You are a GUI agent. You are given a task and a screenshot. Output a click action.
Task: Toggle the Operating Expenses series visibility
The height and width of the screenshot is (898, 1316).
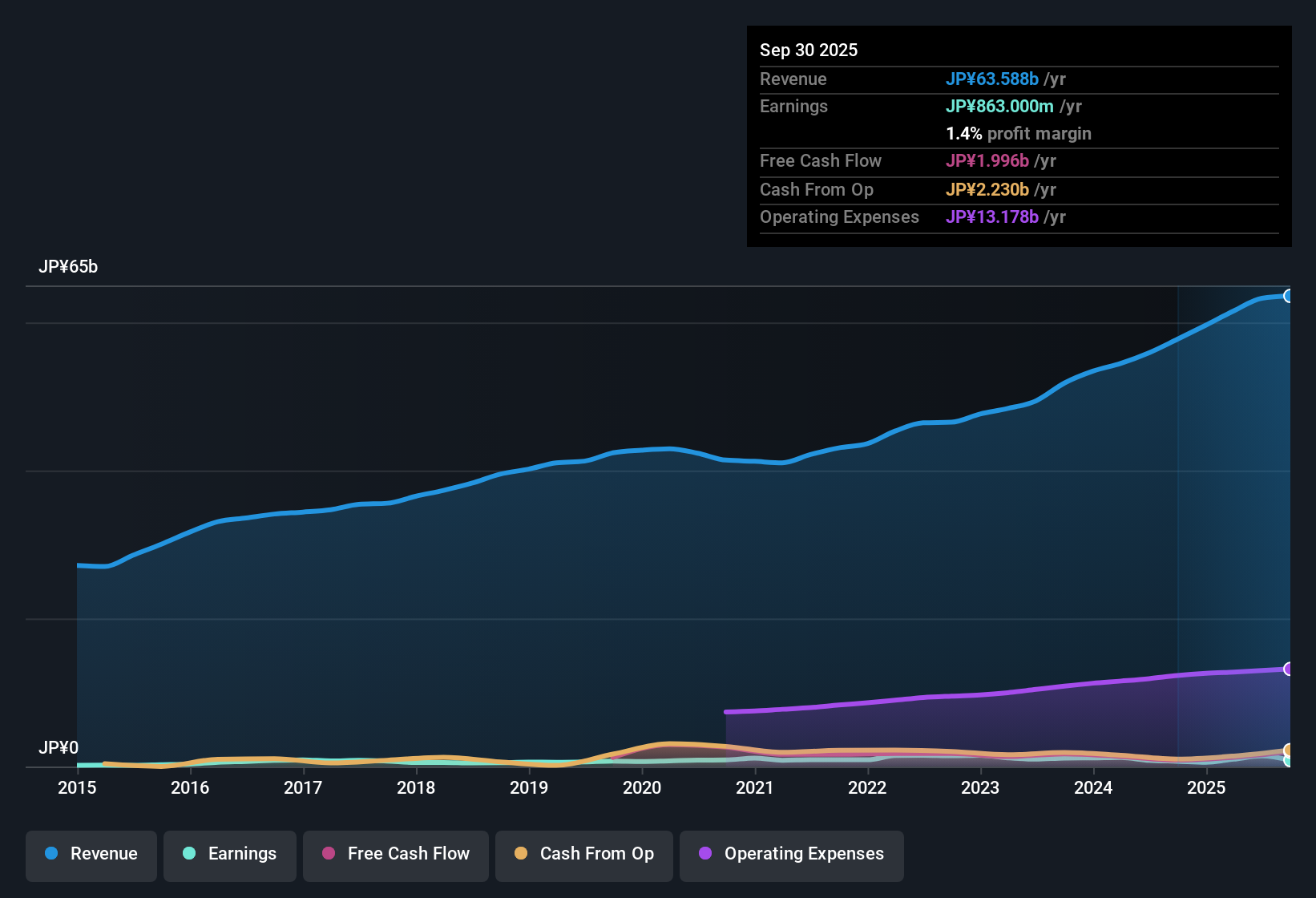tap(791, 856)
